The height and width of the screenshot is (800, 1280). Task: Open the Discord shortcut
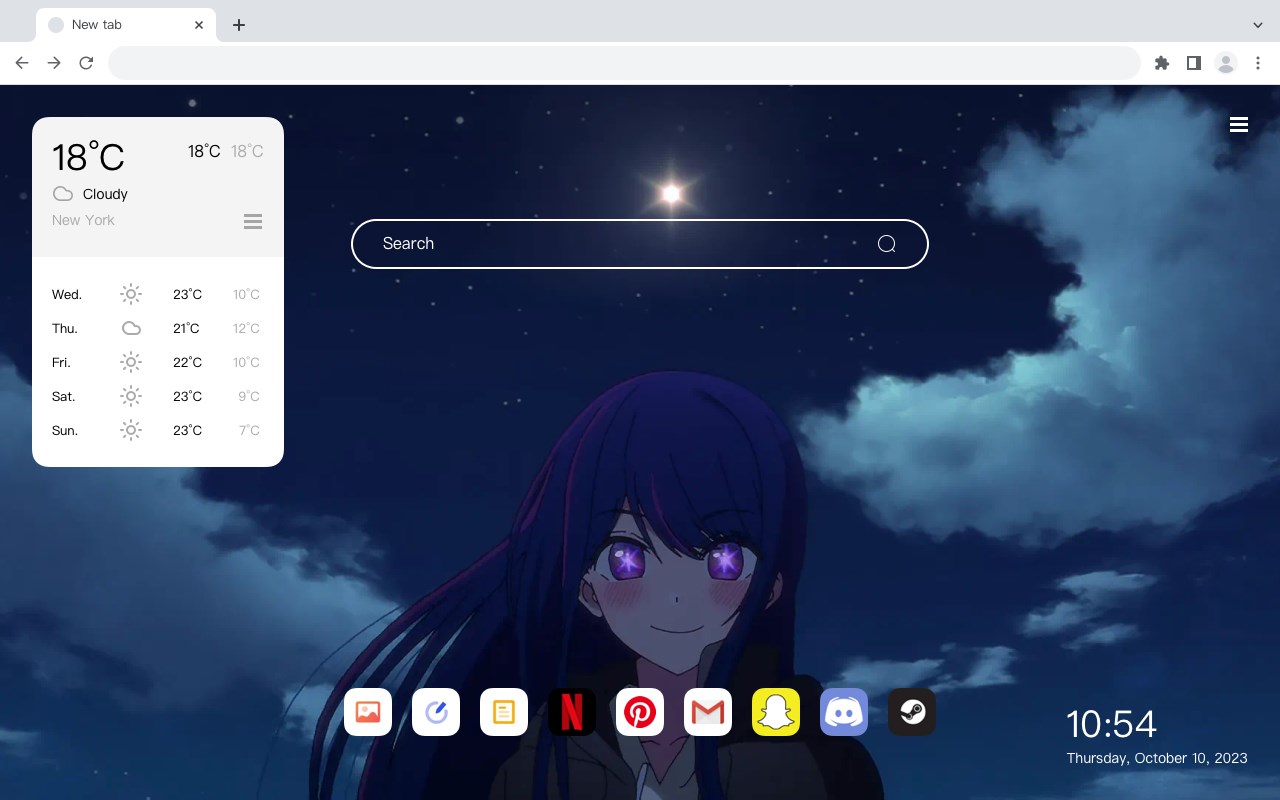coord(844,712)
